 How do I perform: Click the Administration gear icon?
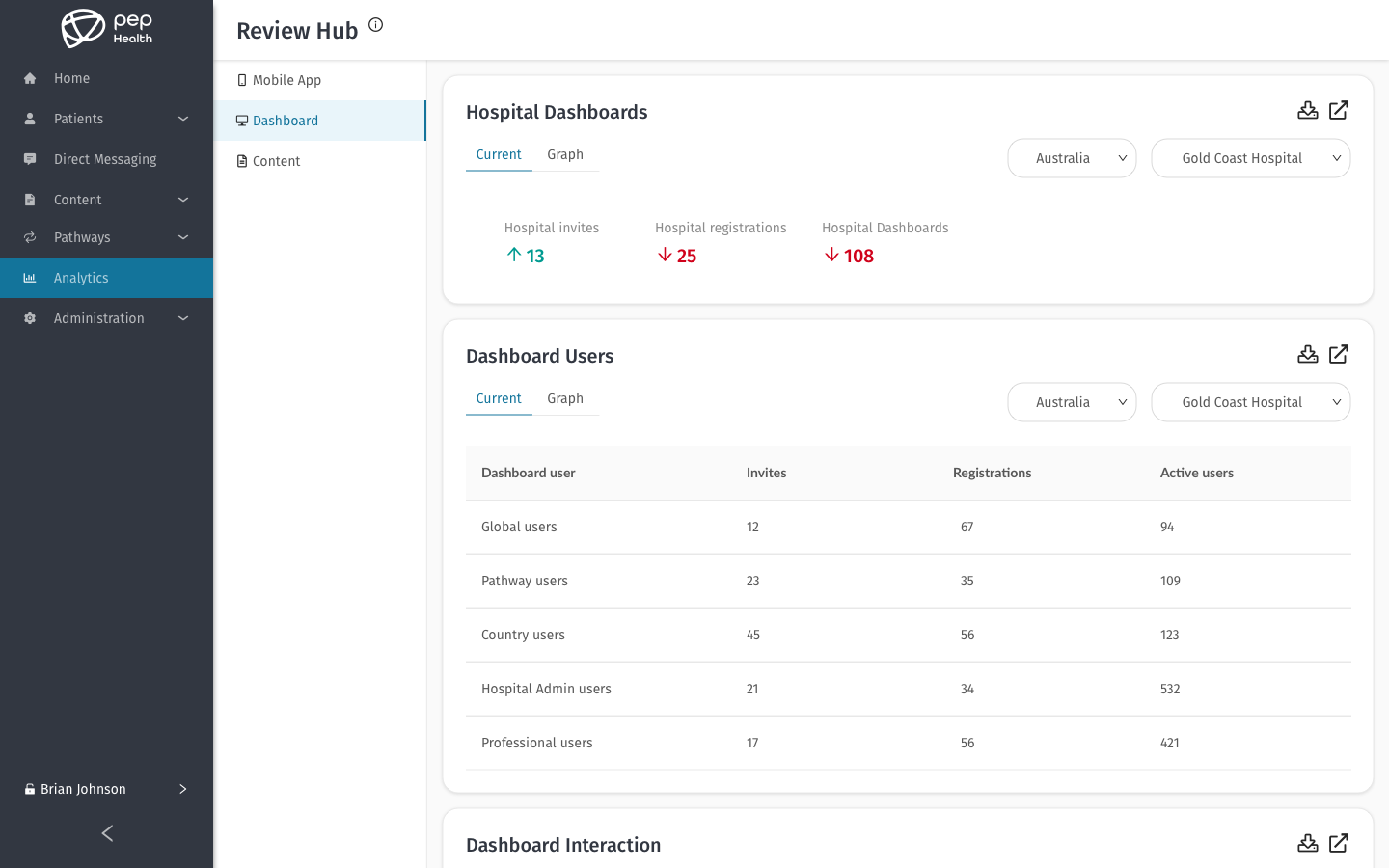point(30,318)
